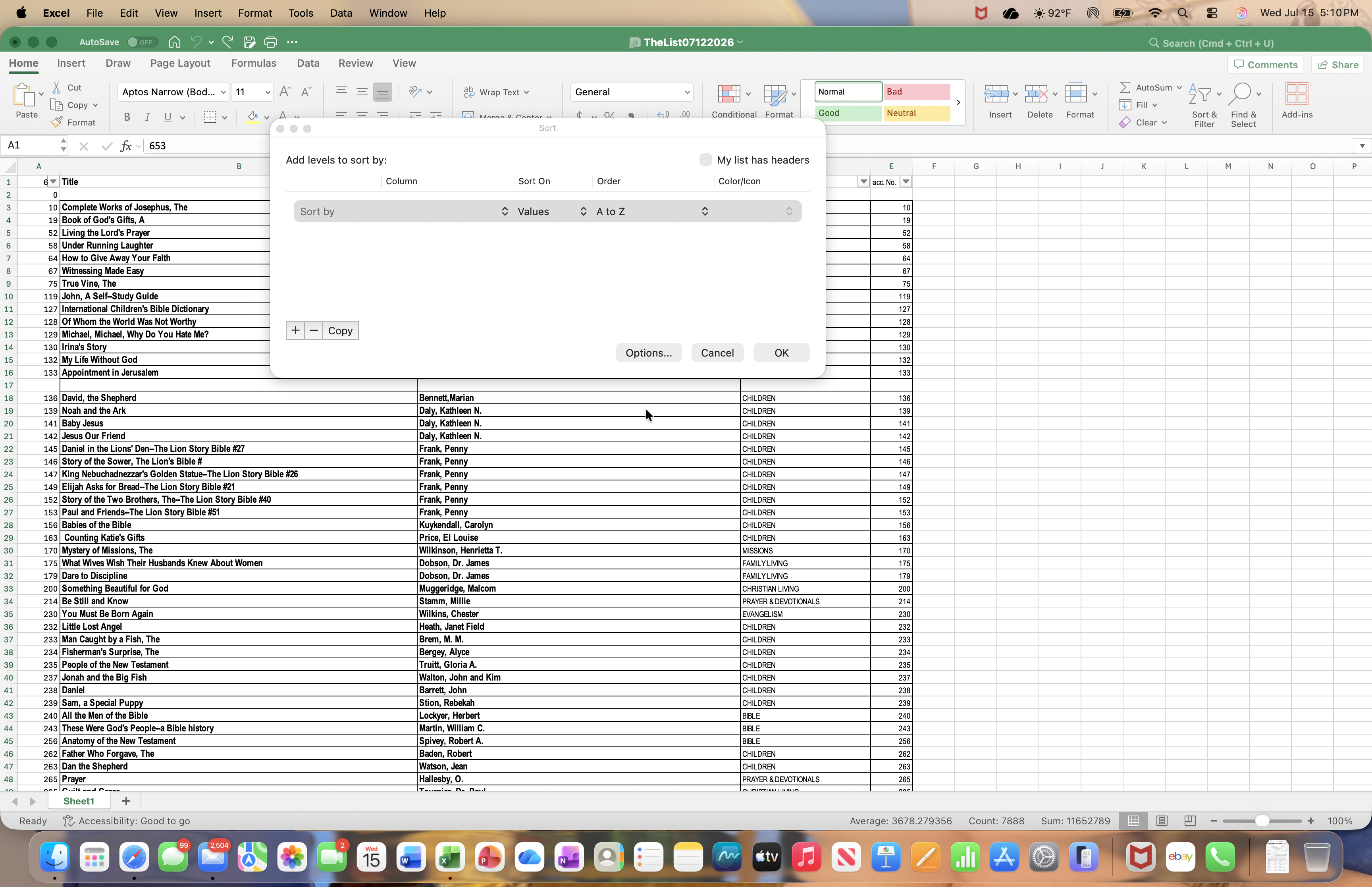The image size is (1372, 887).
Task: Open the A to Z order dropdown
Action: (x=652, y=211)
